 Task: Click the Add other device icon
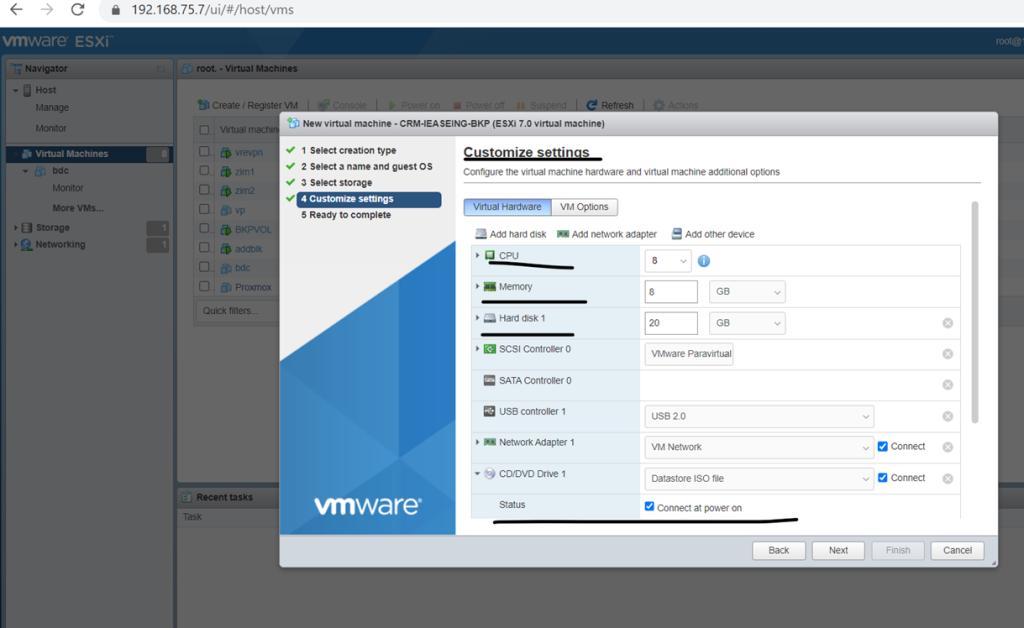(677, 234)
